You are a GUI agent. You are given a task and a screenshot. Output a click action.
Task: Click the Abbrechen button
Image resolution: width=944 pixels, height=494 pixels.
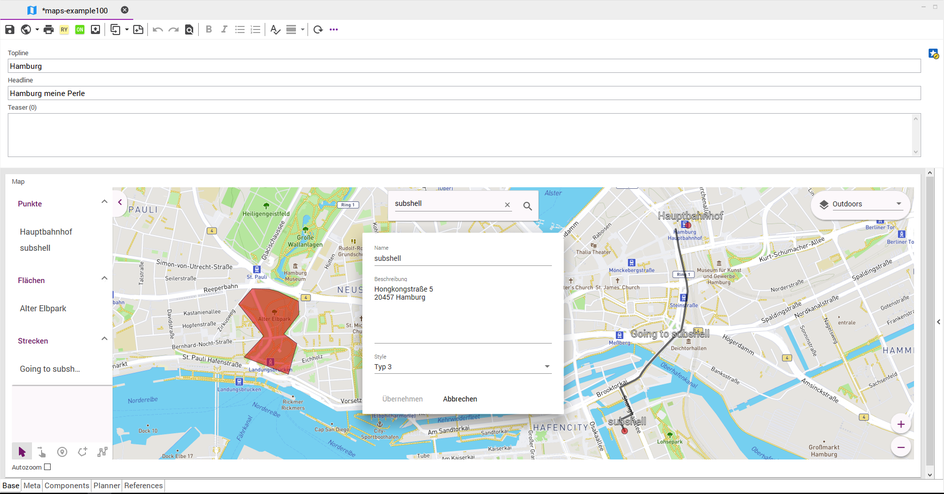tap(460, 399)
